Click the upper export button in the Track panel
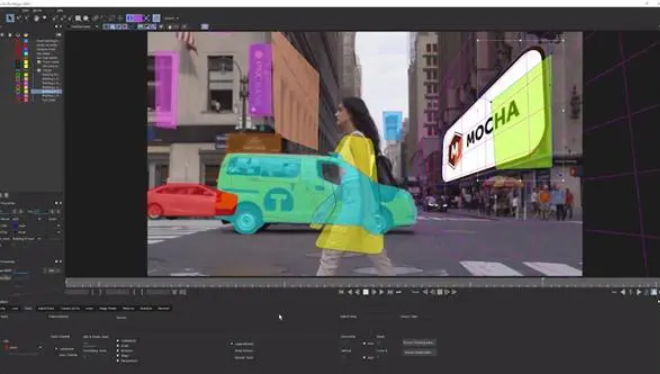The height and width of the screenshot is (374, 660). (x=419, y=342)
